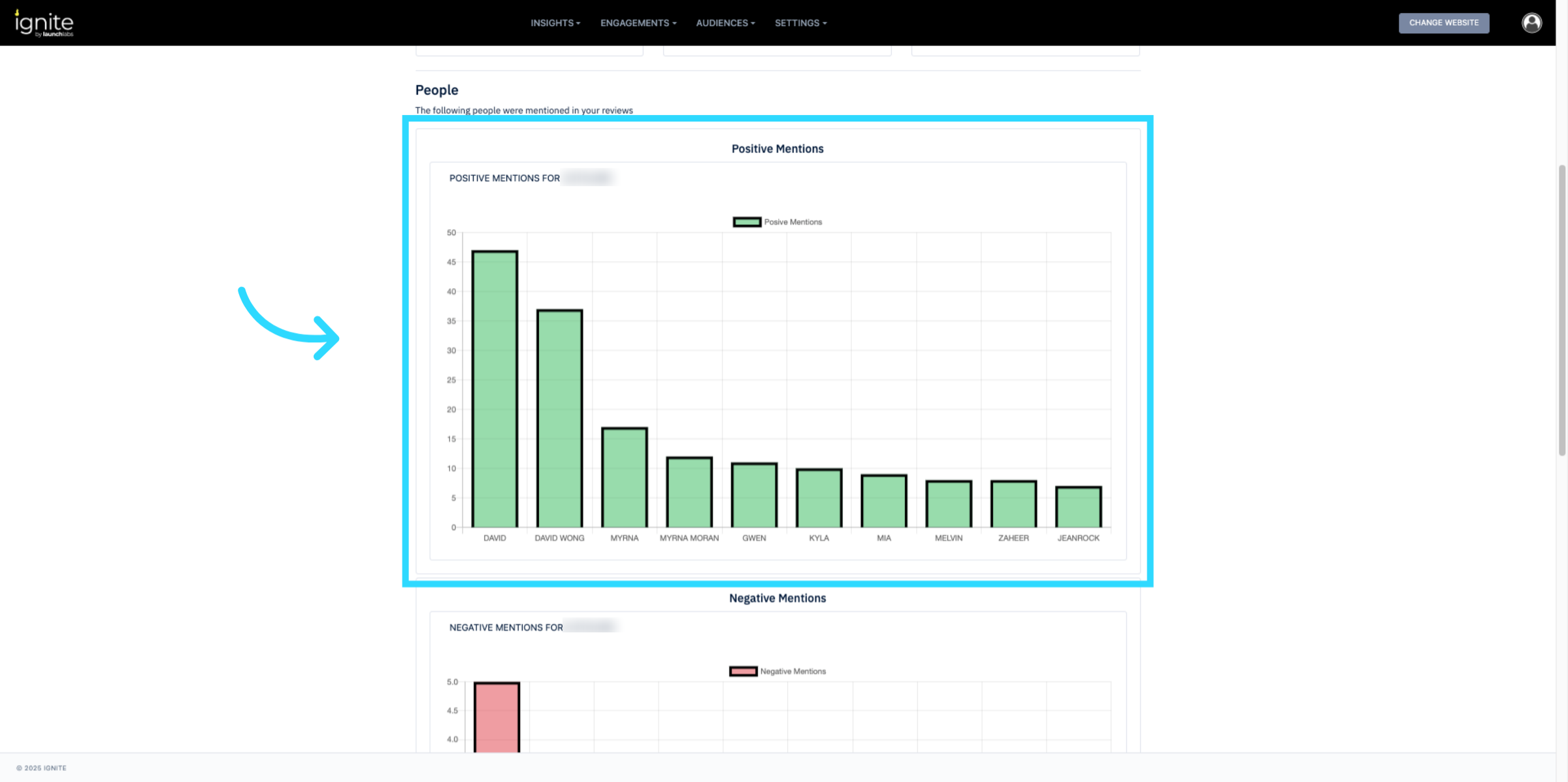Click the Ignite logo icon
The height and width of the screenshot is (782, 1568).
click(x=44, y=24)
